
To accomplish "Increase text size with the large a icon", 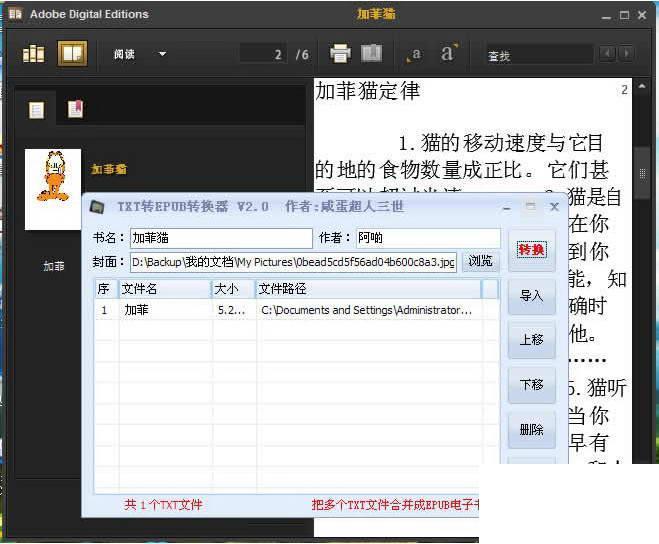I will pos(449,53).
